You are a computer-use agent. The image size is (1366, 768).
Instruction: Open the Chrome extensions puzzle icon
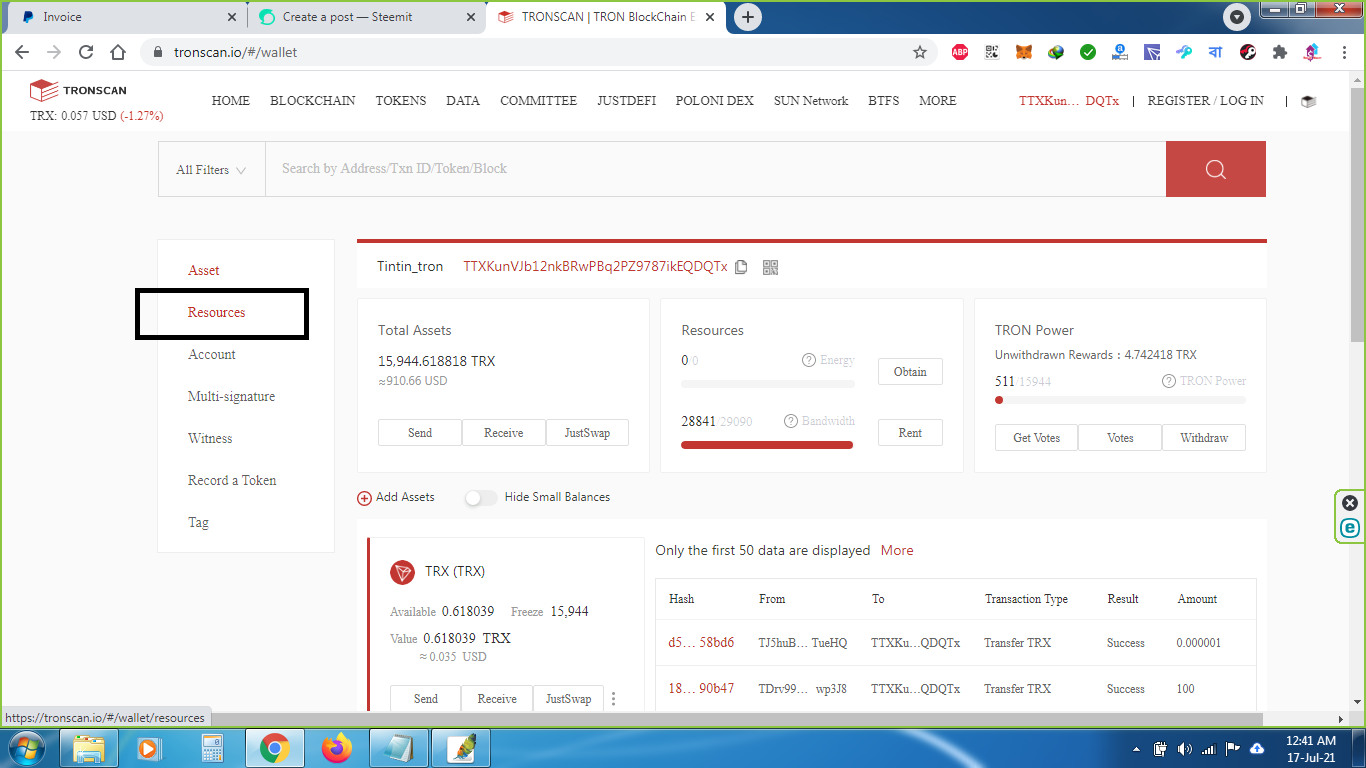coord(1280,52)
